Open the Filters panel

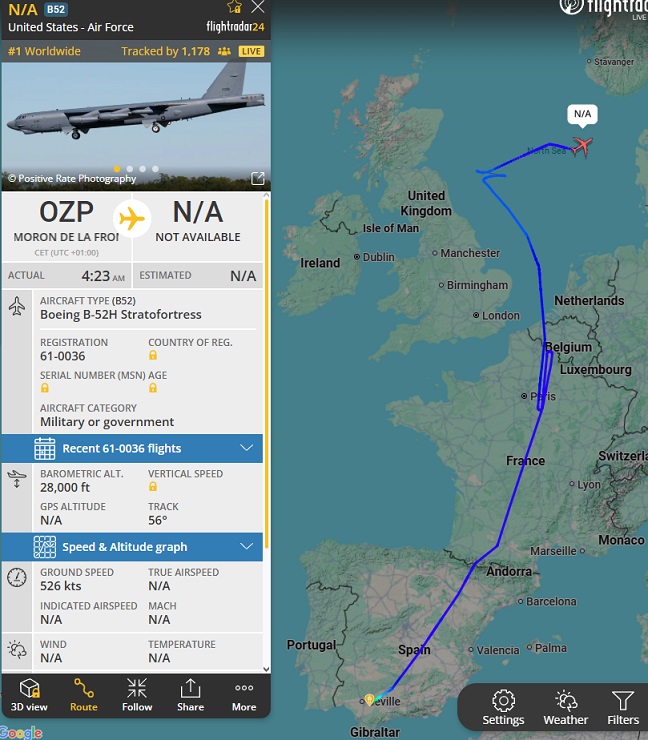coord(622,708)
